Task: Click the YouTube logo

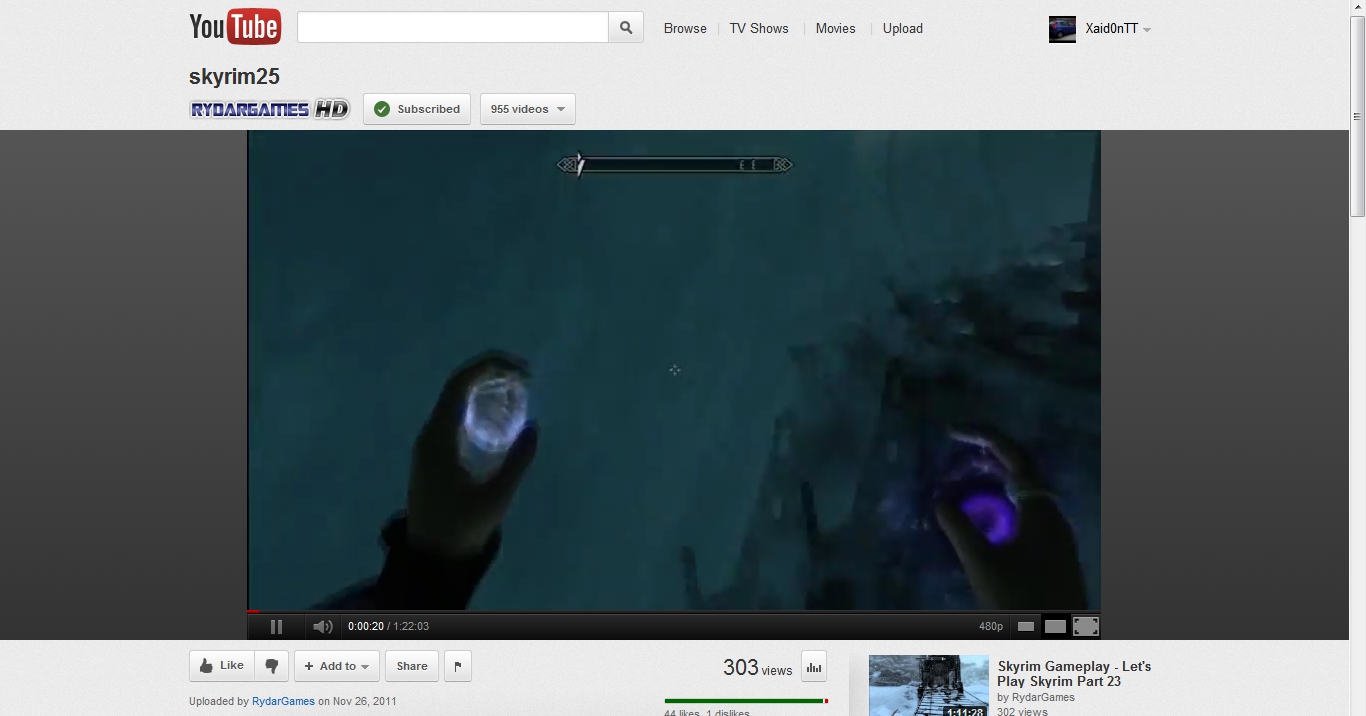Action: 235,27
